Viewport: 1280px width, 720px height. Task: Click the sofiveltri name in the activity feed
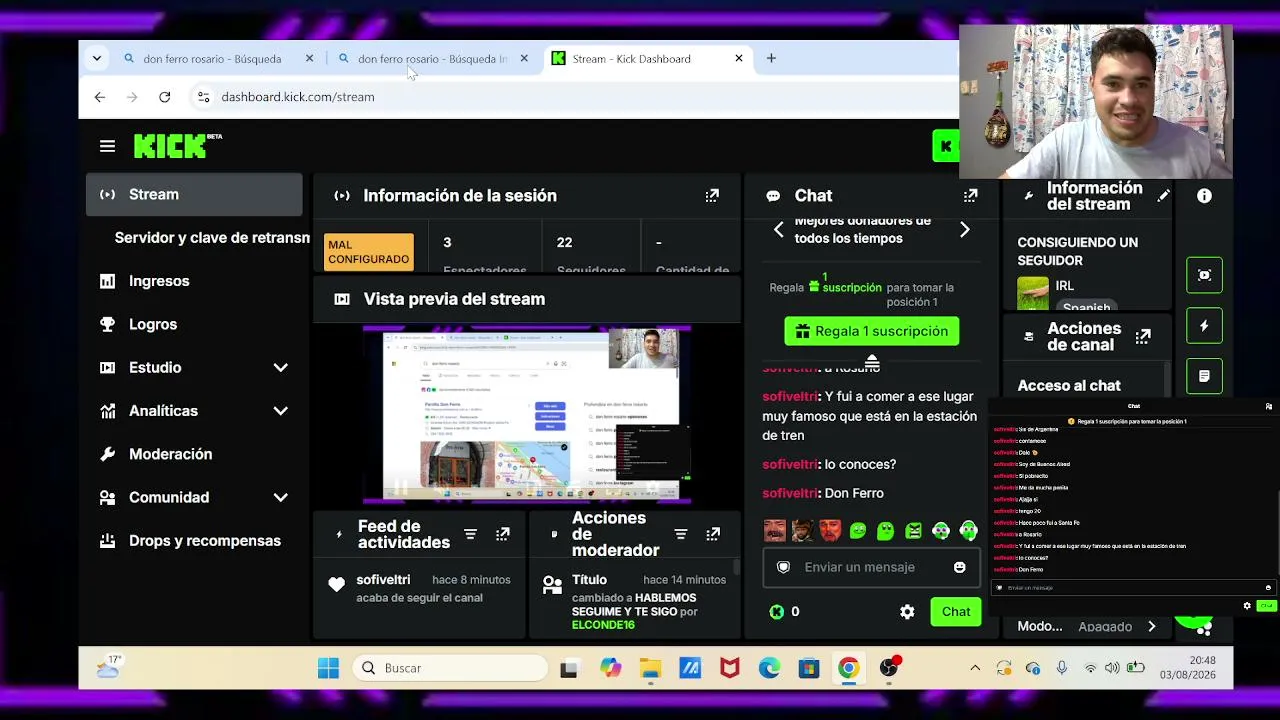click(x=383, y=580)
